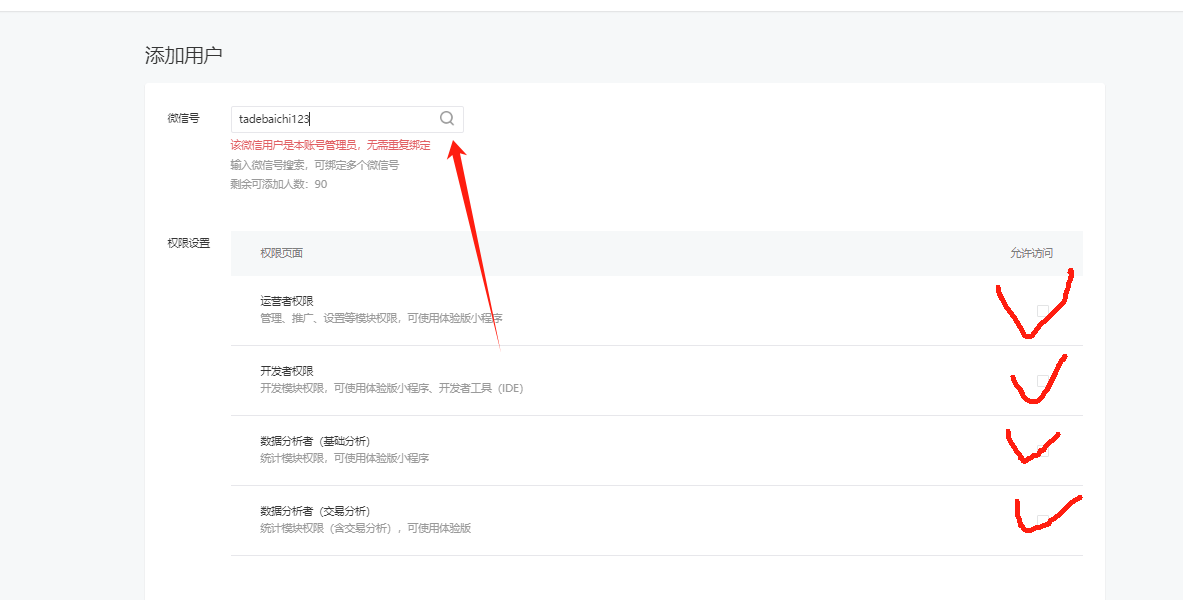Check the 数据分析者（基础分析）access checkbox
The image size is (1183, 600).
pos(1043,450)
